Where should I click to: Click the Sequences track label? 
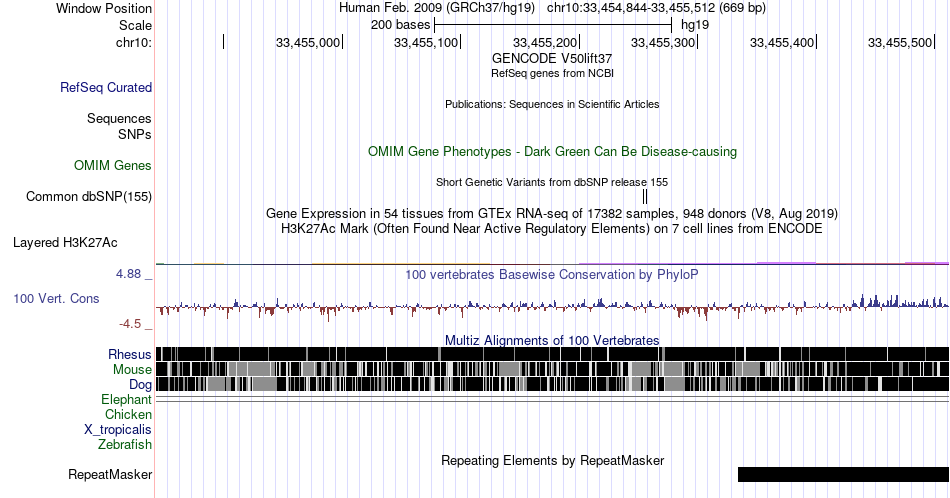119,118
